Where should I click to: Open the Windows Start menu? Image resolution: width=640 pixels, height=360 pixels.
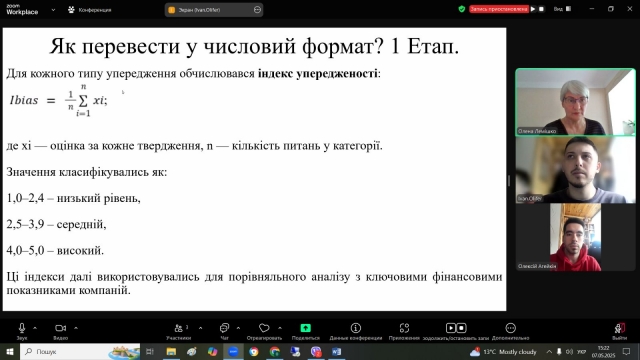click(10, 351)
